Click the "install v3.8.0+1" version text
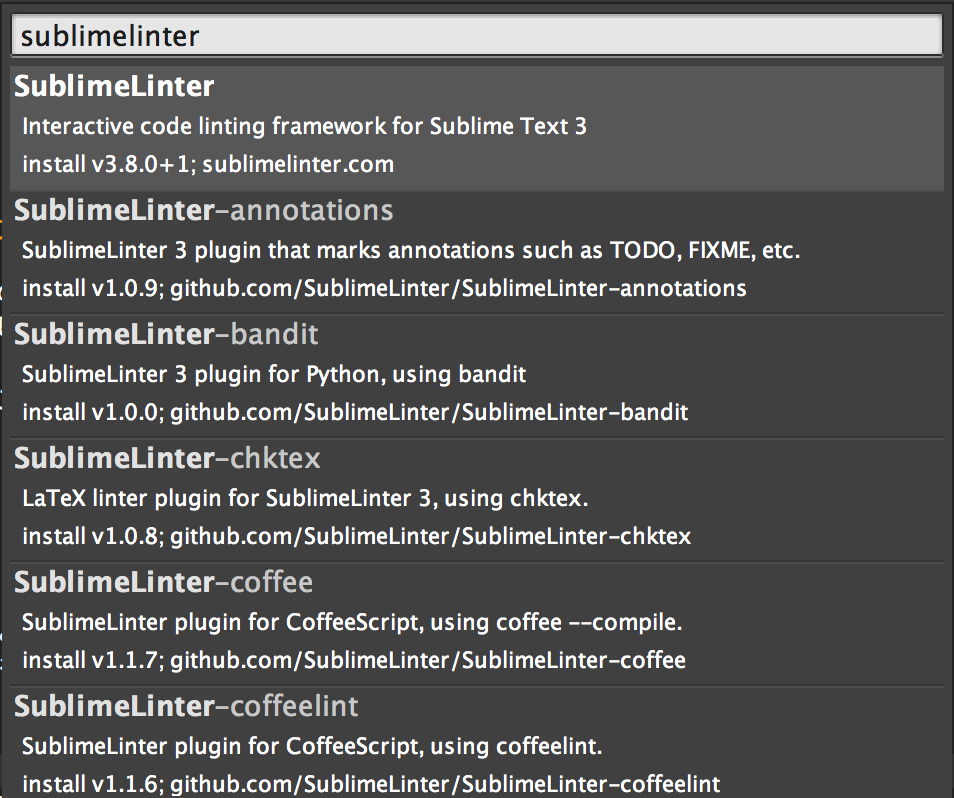This screenshot has width=954, height=798. pyautogui.click(x=107, y=164)
